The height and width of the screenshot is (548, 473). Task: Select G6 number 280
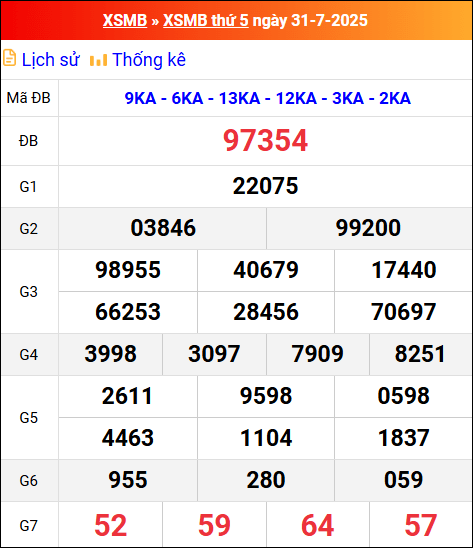pyautogui.click(x=266, y=480)
